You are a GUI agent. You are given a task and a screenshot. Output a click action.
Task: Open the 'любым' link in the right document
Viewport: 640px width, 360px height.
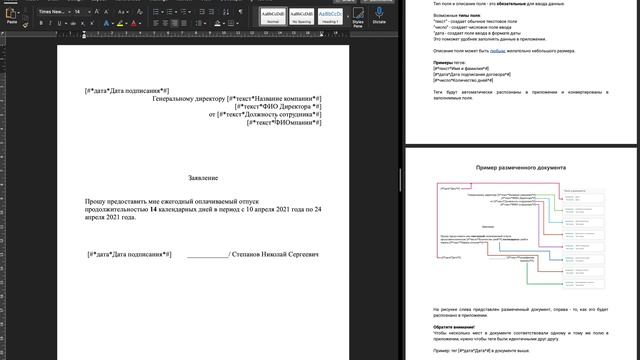pyautogui.click(x=498, y=51)
